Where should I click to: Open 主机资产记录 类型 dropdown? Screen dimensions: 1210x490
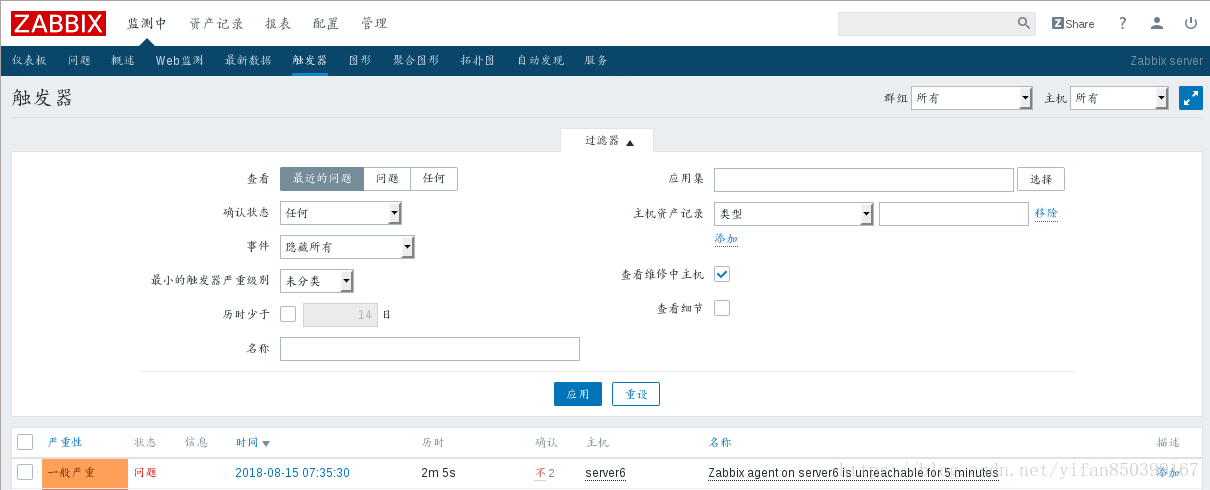click(794, 214)
